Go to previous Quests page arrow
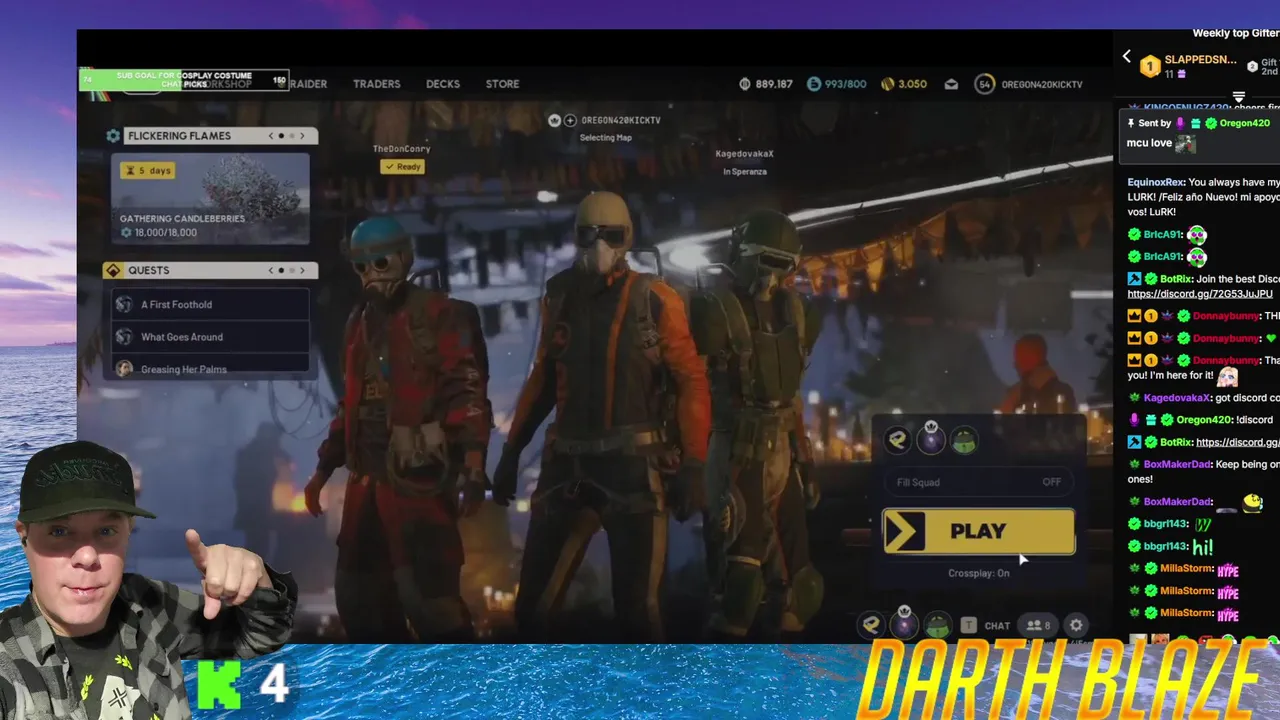Image resolution: width=1280 pixels, height=720 pixels. pos(271,270)
